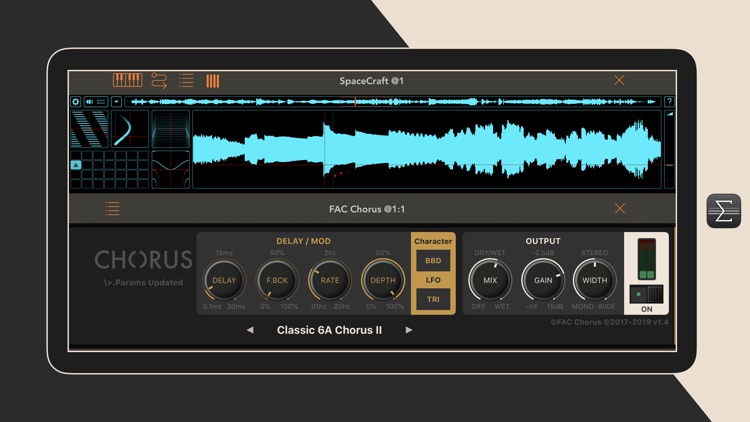Click the SpaceCraft @1 title
750x422 pixels.
click(x=372, y=81)
